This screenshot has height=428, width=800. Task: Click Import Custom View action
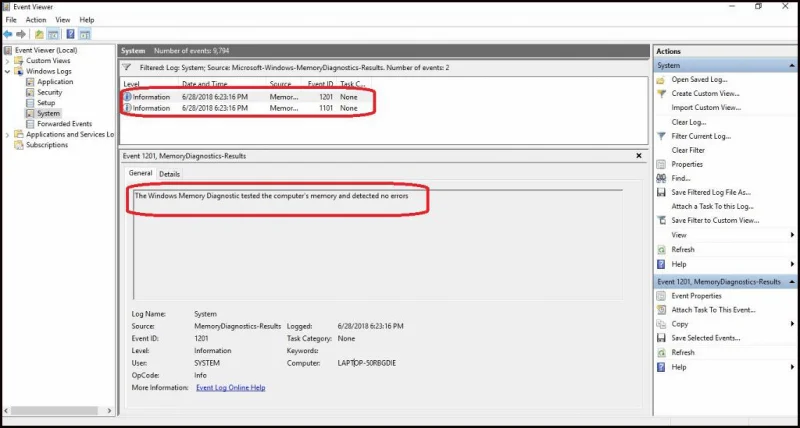point(706,108)
